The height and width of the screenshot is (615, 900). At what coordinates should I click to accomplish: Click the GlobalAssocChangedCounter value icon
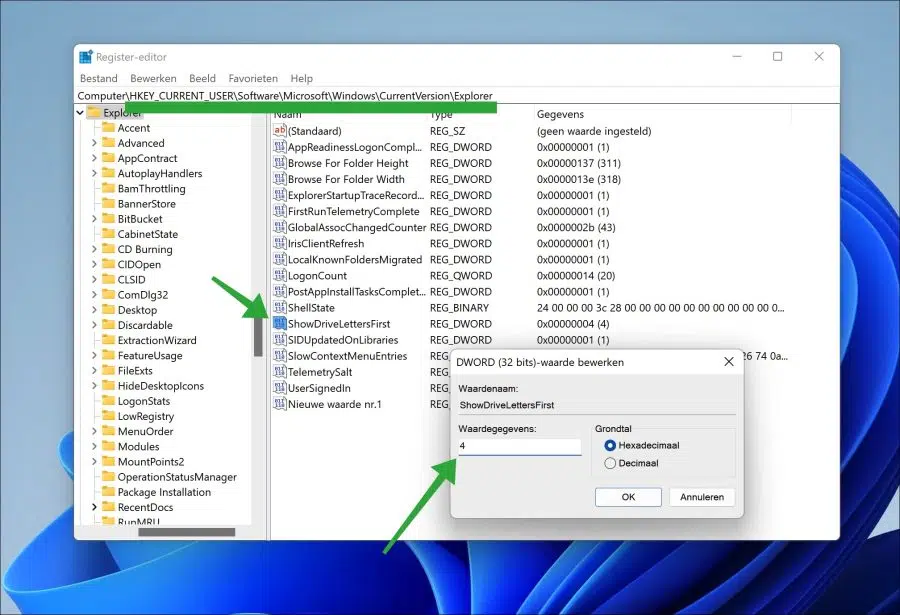280,227
